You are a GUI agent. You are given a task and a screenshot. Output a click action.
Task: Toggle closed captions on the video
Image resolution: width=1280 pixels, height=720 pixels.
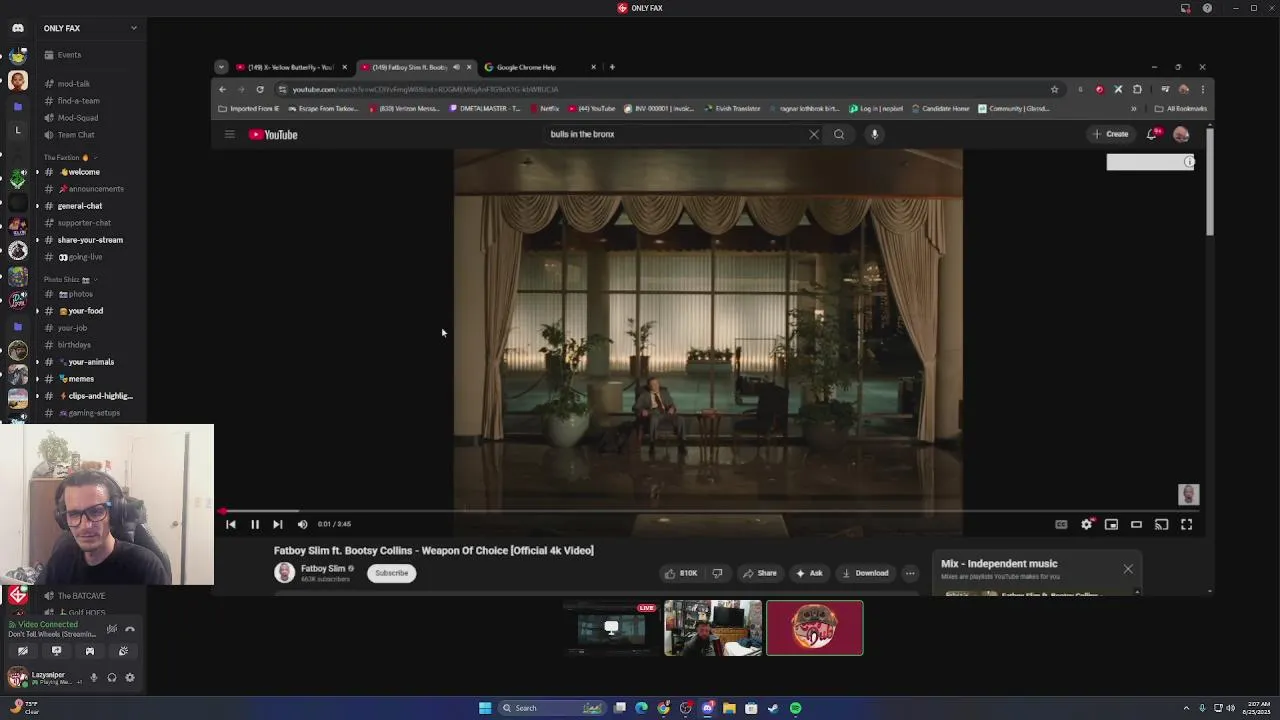(1061, 524)
